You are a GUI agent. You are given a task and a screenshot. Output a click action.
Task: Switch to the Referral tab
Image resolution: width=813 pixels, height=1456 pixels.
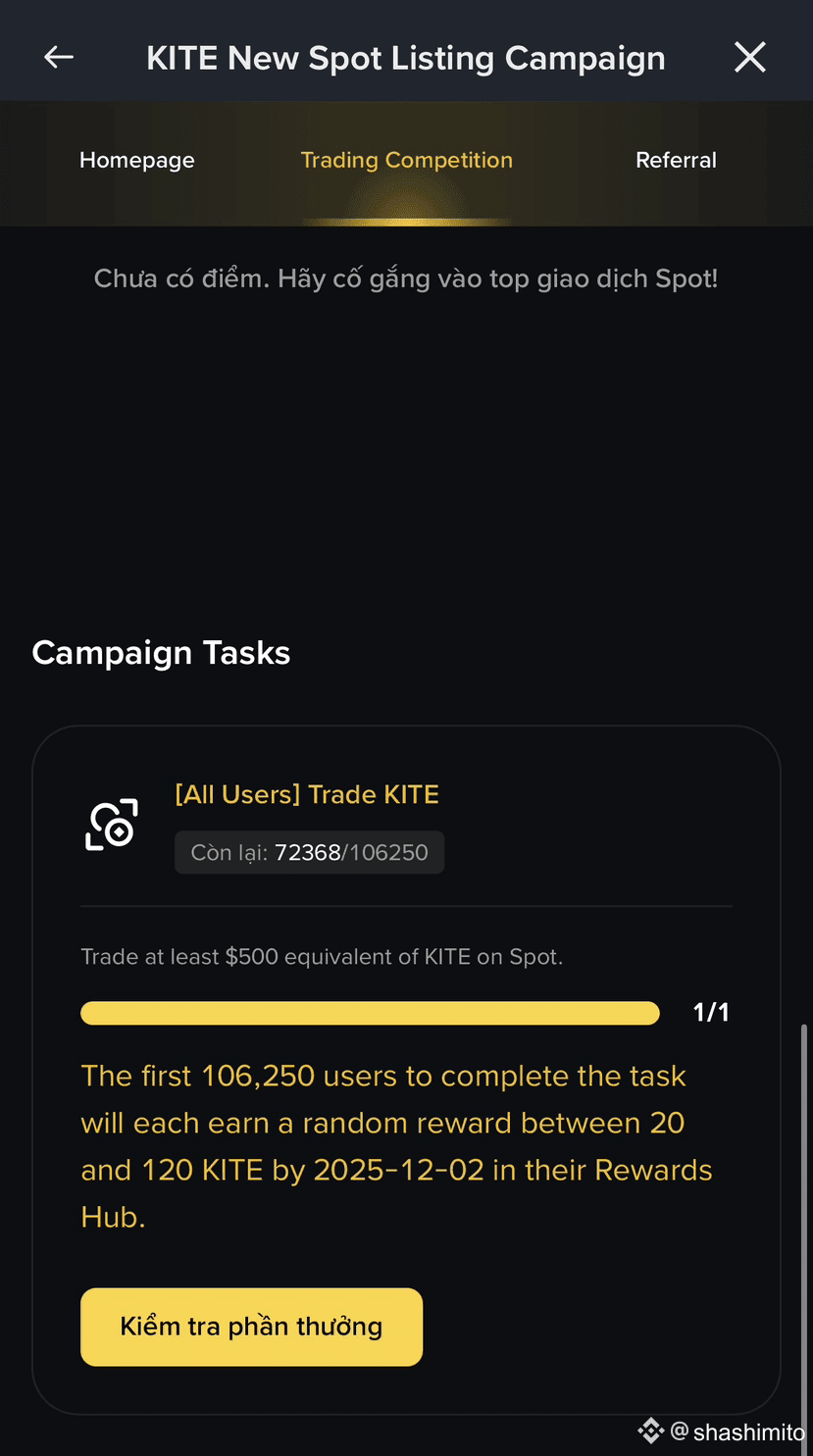tap(676, 160)
